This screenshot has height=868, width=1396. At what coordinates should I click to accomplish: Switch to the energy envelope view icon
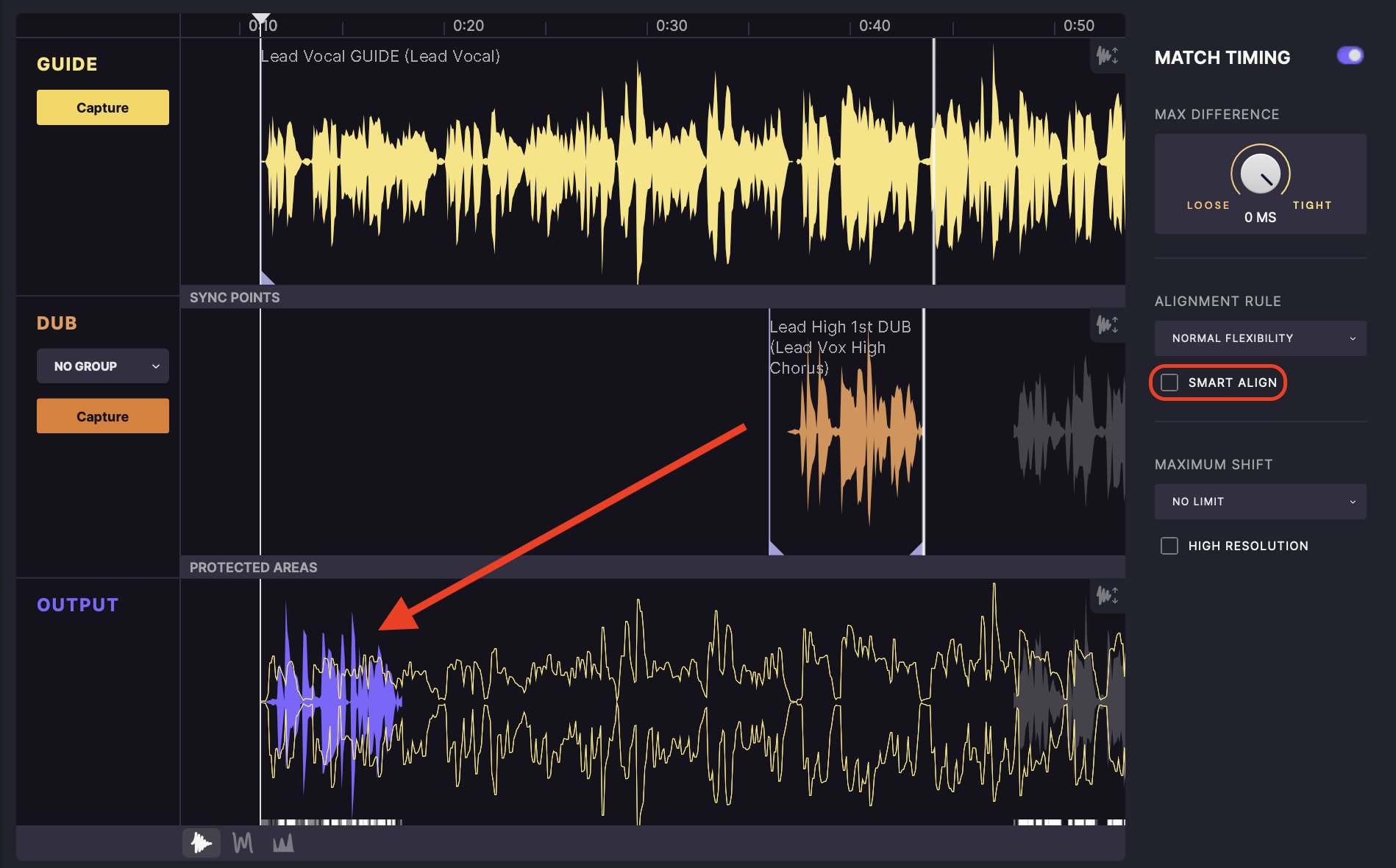283,843
